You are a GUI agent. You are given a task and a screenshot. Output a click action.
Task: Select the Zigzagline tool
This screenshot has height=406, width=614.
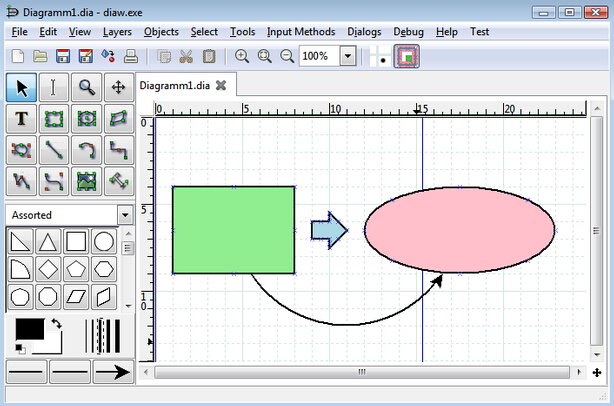tap(119, 150)
